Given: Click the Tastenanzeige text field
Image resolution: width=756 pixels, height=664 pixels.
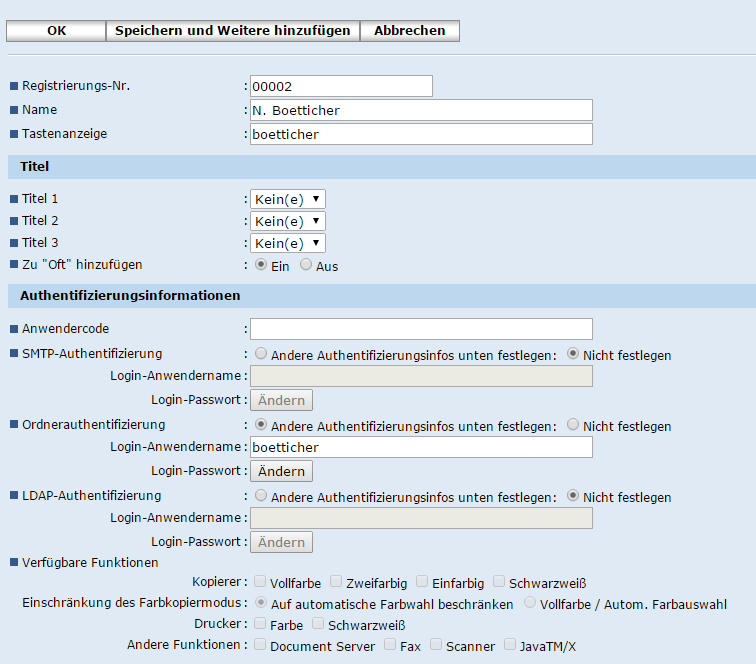Looking at the screenshot, I should (x=421, y=134).
